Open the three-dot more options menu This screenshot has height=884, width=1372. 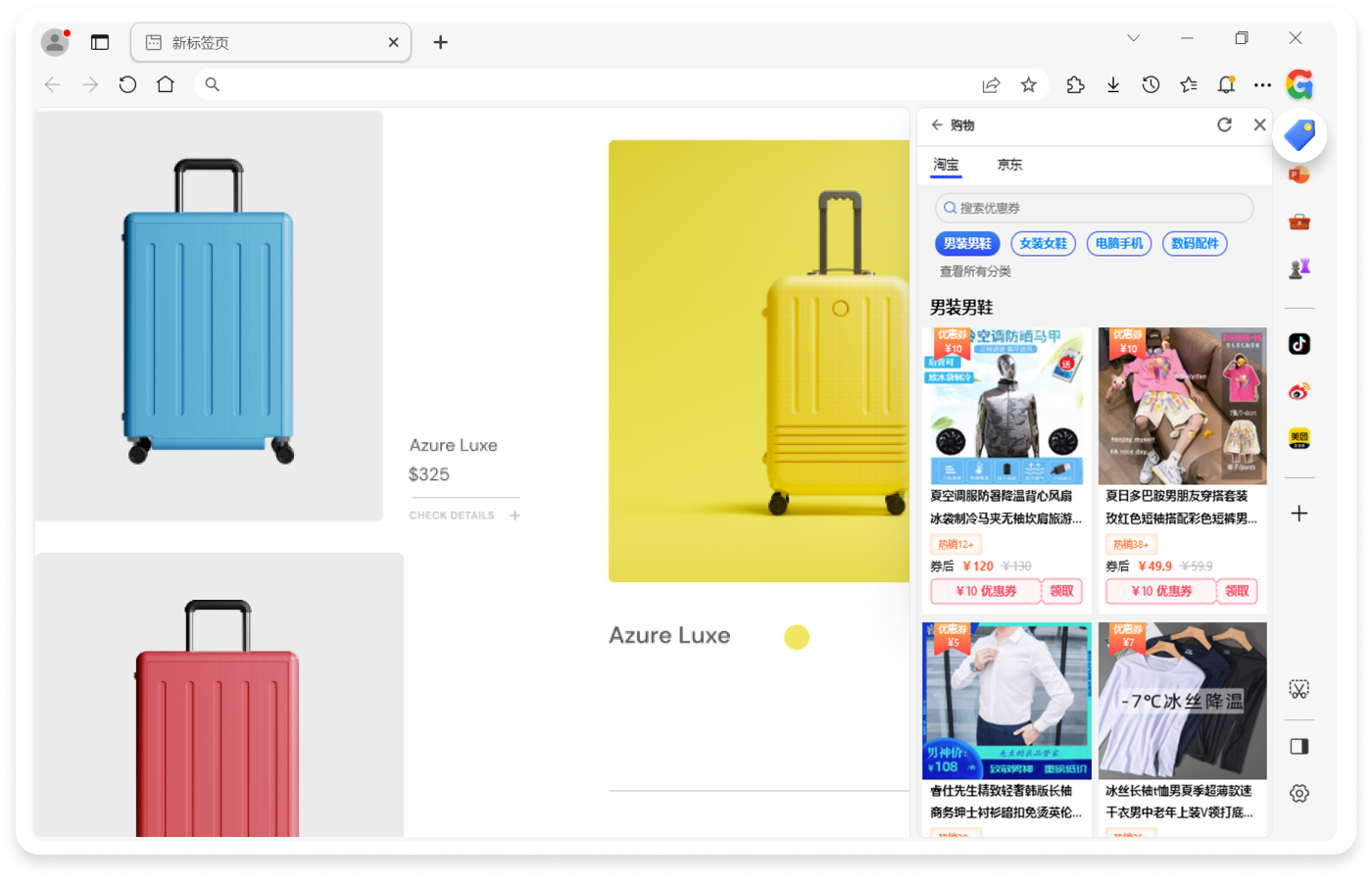coord(1262,85)
